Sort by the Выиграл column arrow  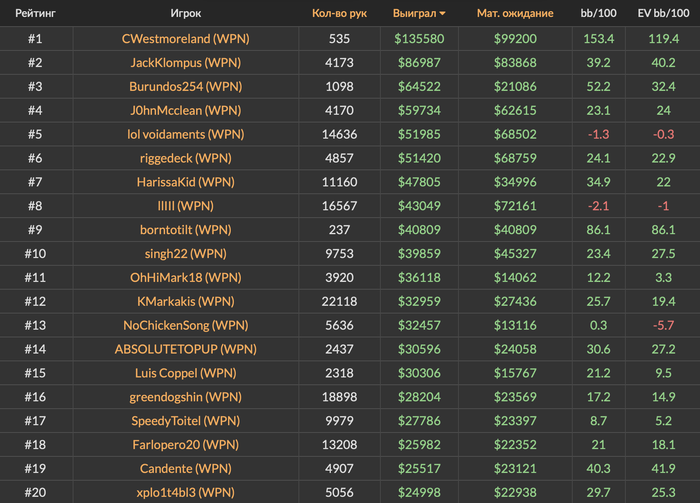point(443,14)
